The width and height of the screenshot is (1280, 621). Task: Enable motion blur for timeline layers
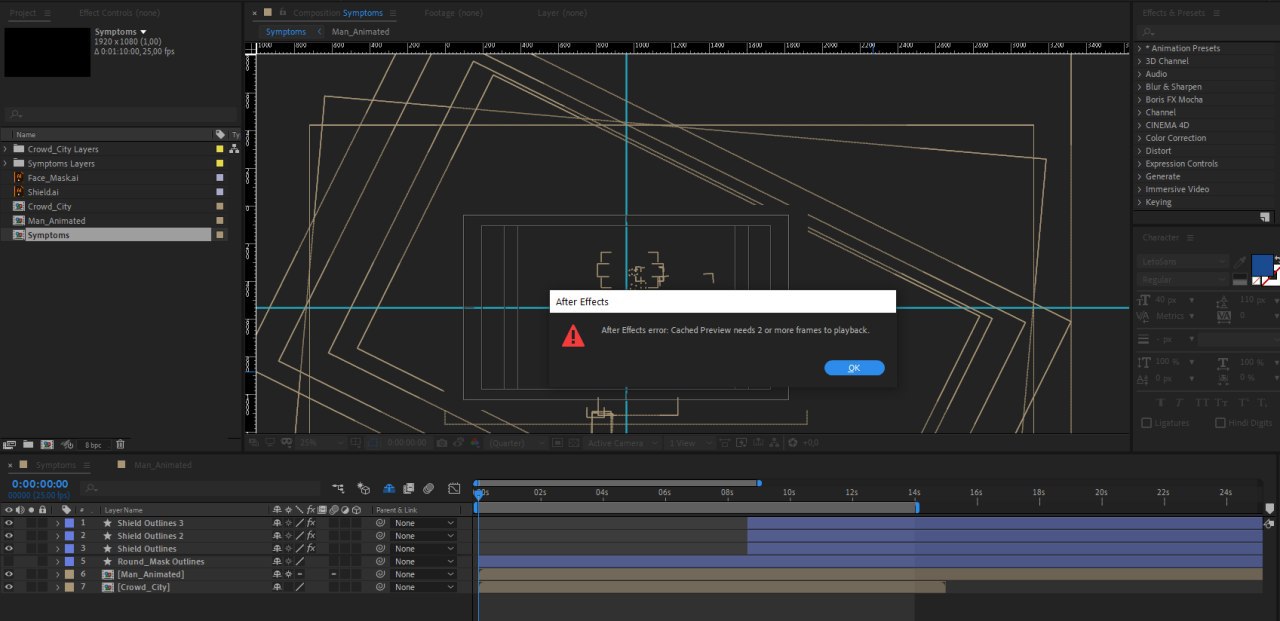click(x=428, y=489)
